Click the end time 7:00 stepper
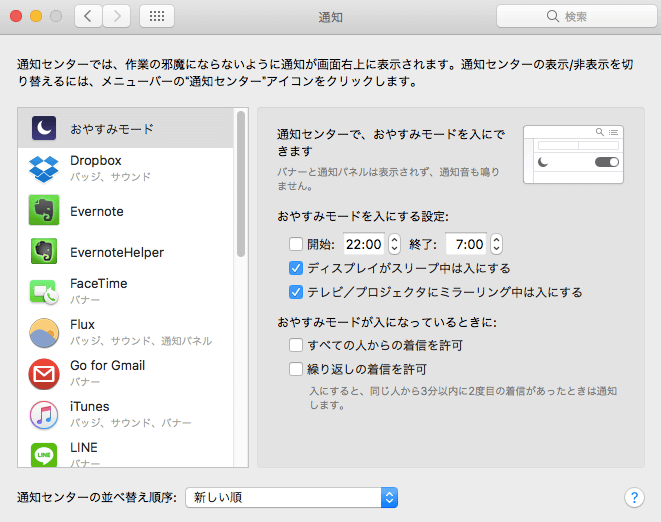Screen dimensions: 661x522 (x=497, y=244)
